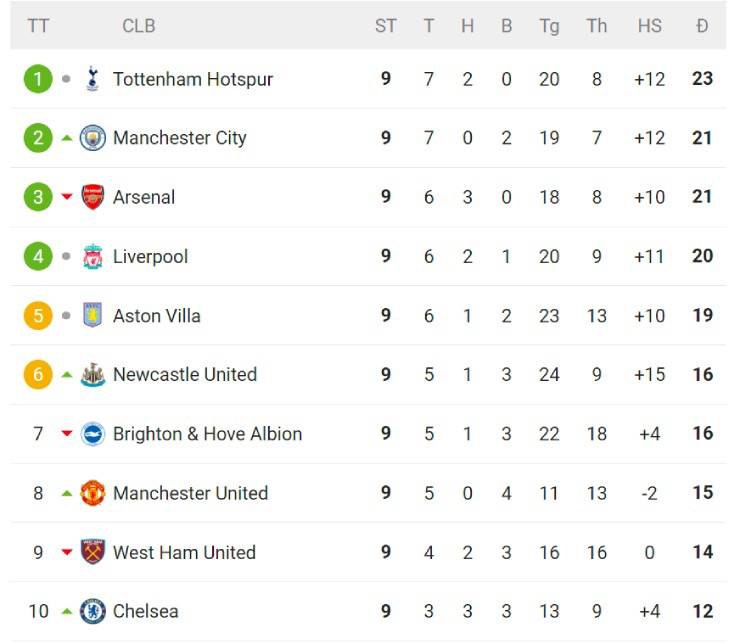
Task: Click the green rank 1 badge
Action: [x=38, y=79]
